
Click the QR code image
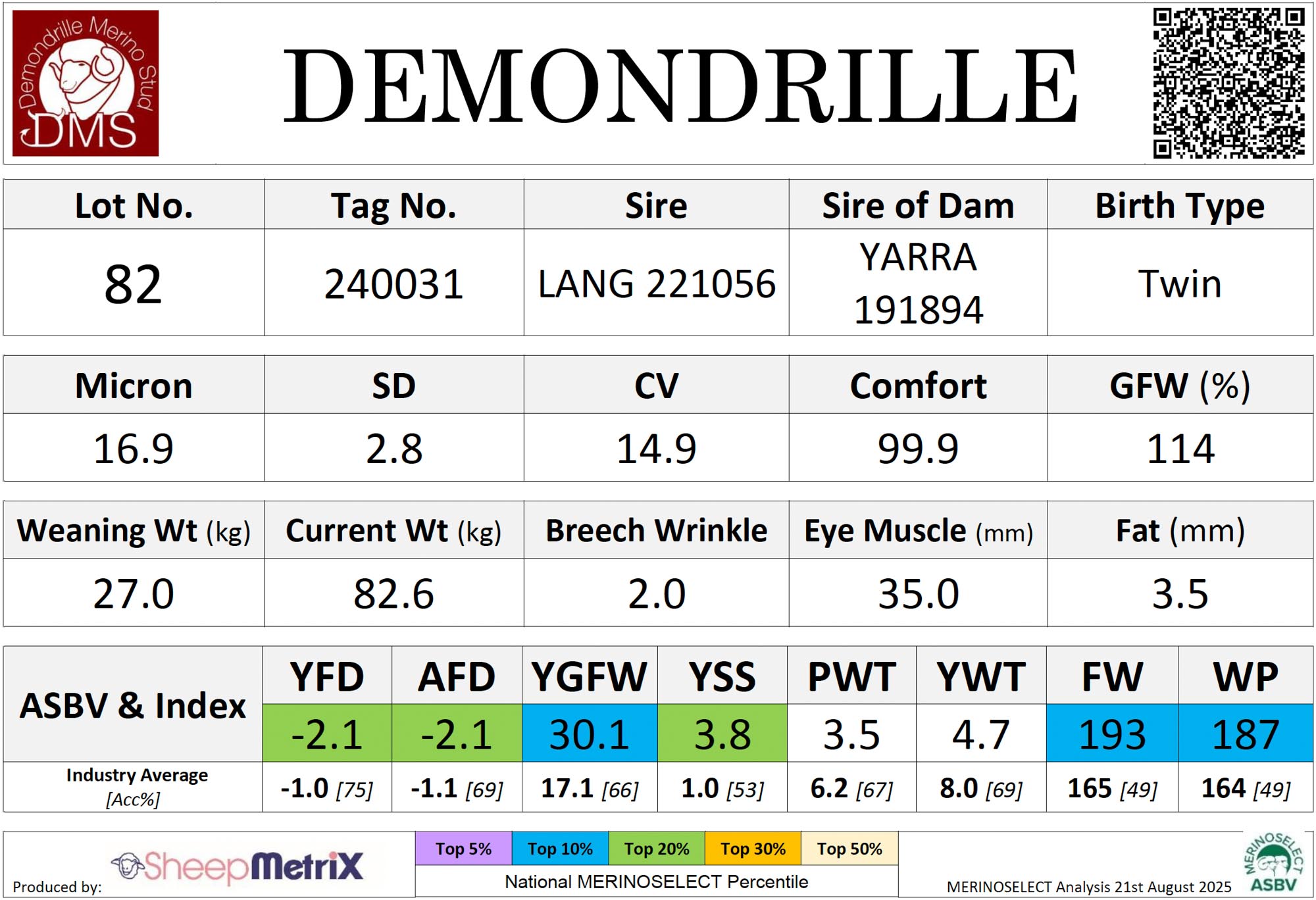(x=1228, y=83)
